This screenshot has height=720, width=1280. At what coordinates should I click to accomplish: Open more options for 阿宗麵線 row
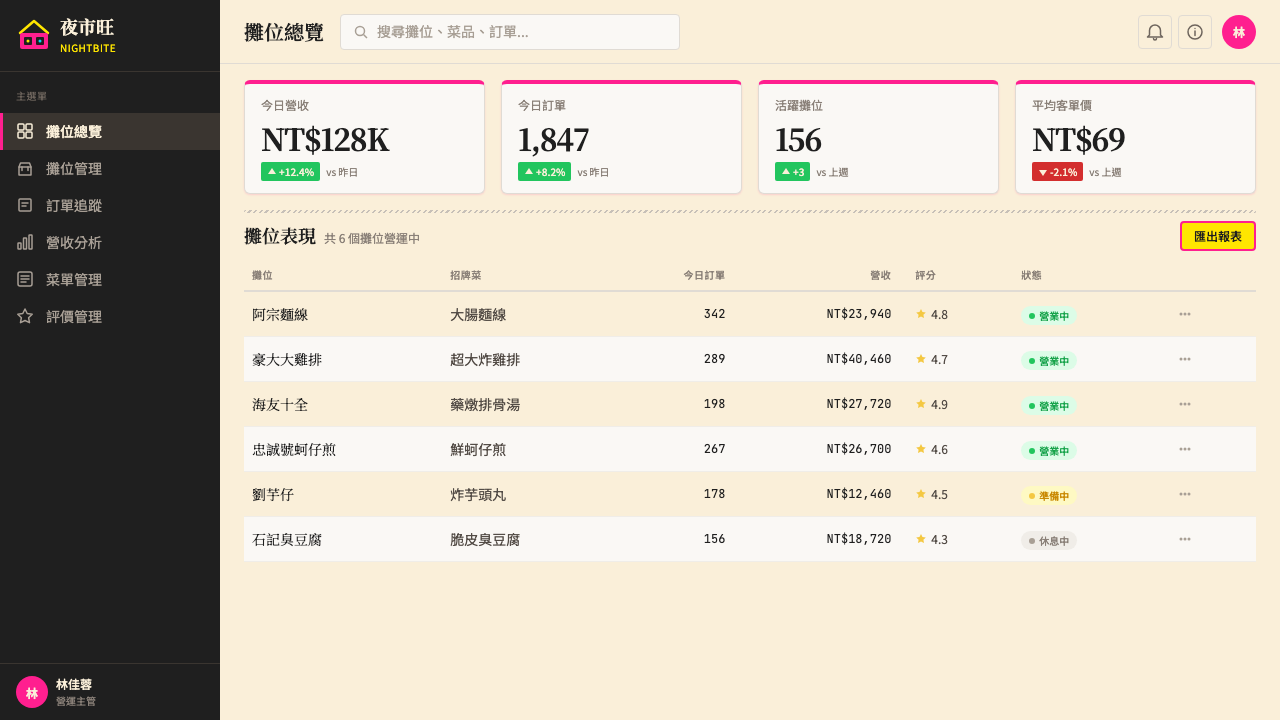(x=1185, y=314)
